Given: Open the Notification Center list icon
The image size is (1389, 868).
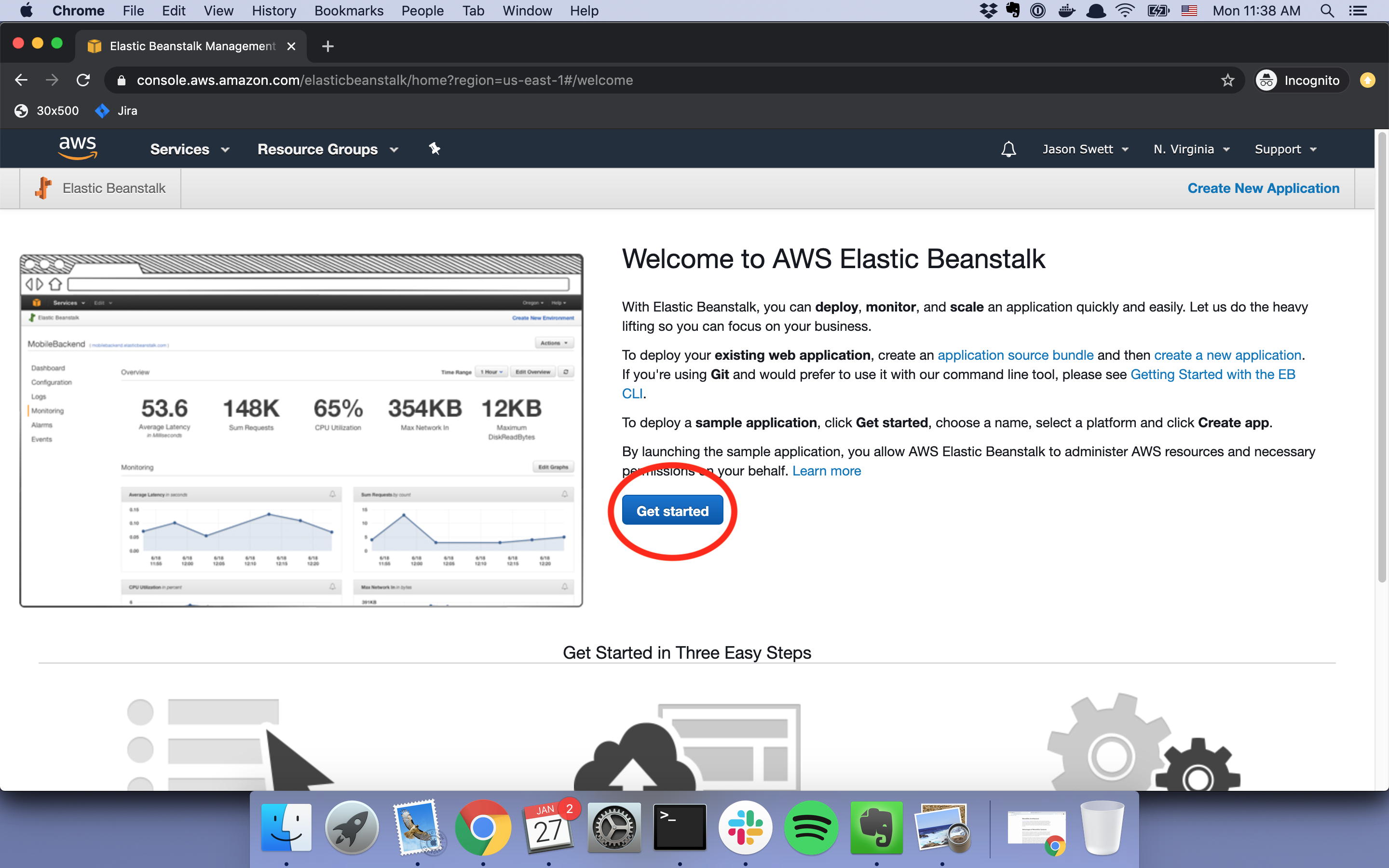Looking at the screenshot, I should (x=1358, y=10).
